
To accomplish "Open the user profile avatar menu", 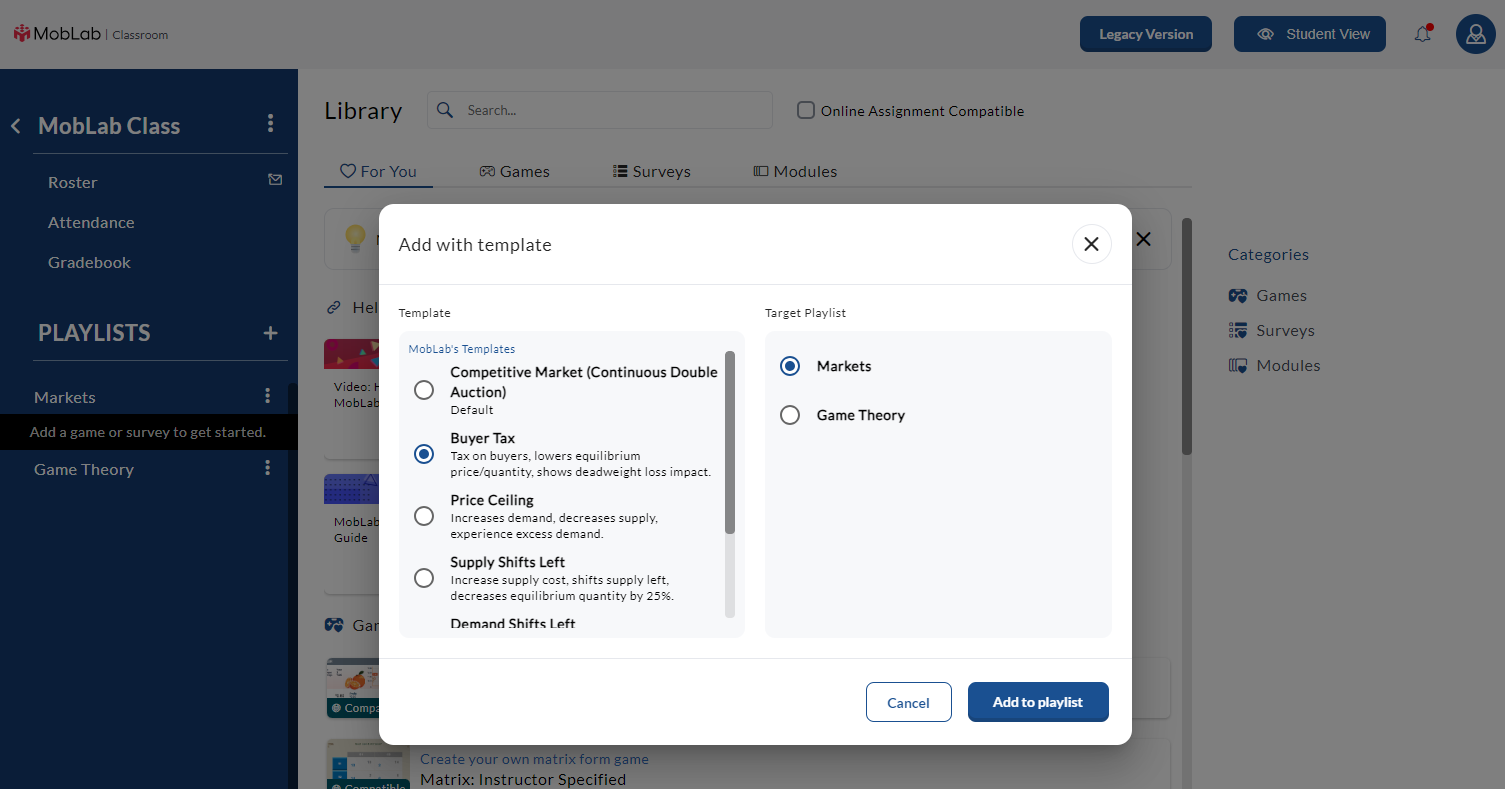I will click(x=1475, y=34).
